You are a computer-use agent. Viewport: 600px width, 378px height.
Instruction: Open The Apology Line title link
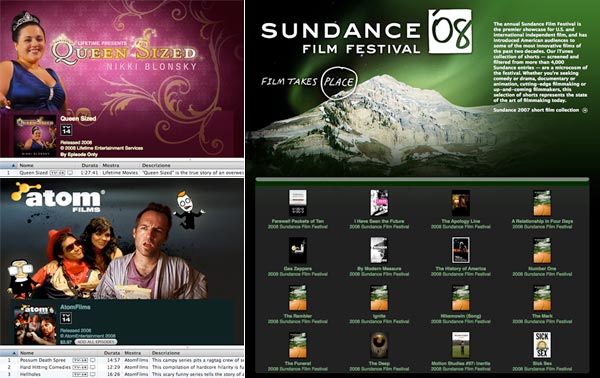coord(460,221)
